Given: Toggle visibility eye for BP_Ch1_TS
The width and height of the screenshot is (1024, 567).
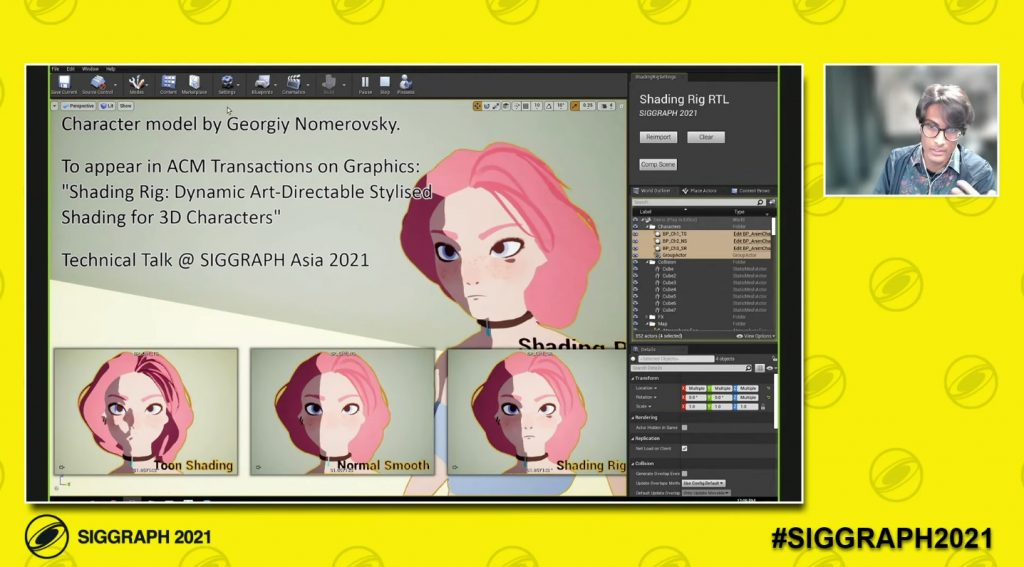Looking at the screenshot, I should [635, 234].
